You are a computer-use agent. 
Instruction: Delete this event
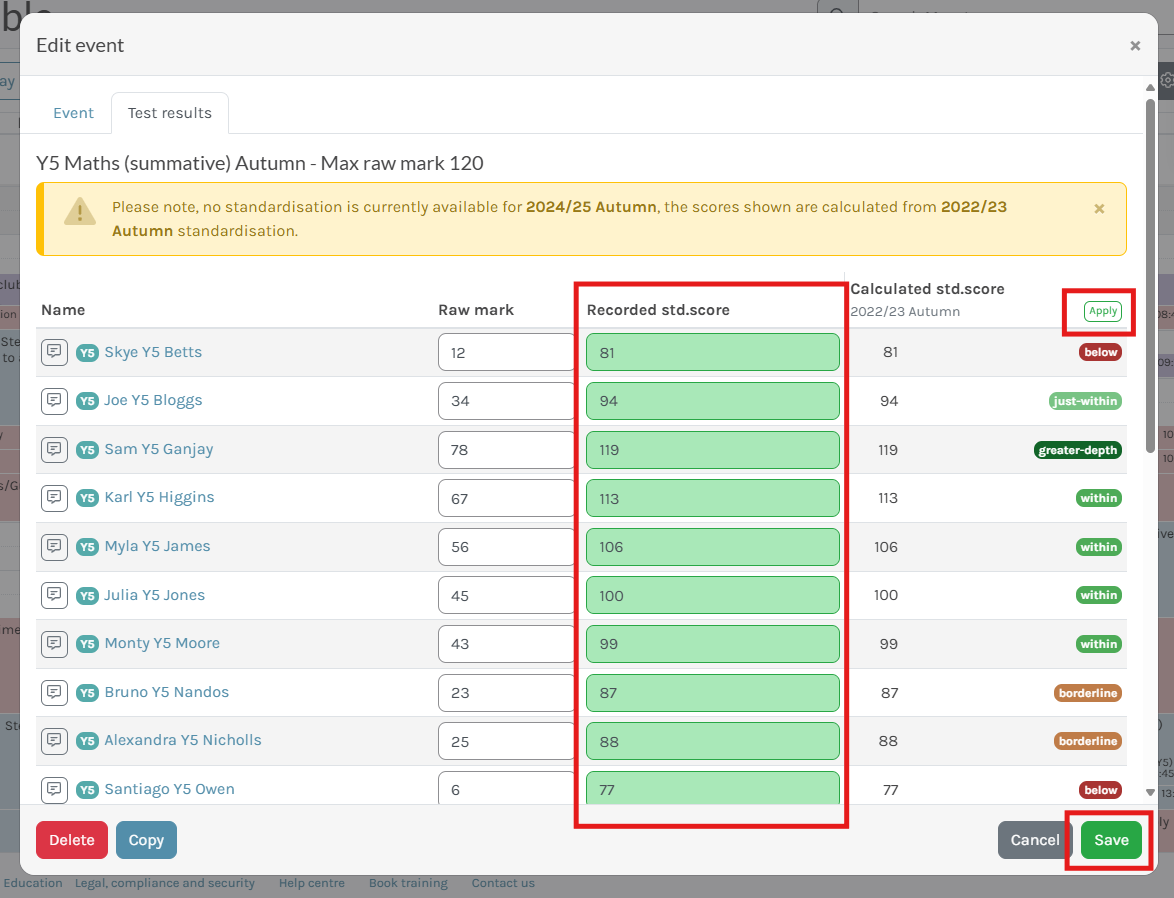pos(72,840)
